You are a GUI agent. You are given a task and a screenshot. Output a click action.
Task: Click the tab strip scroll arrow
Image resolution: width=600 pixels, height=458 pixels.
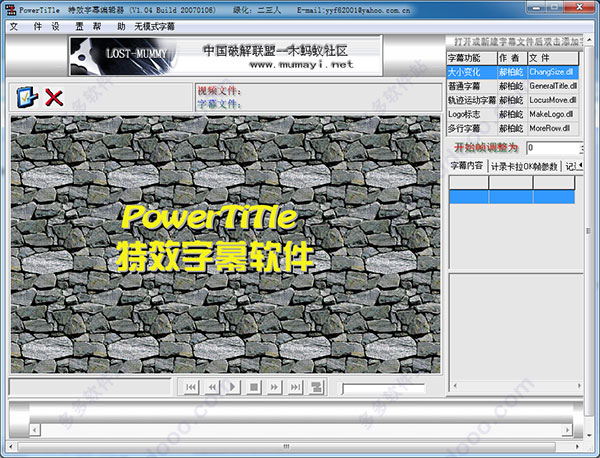[x=580, y=165]
